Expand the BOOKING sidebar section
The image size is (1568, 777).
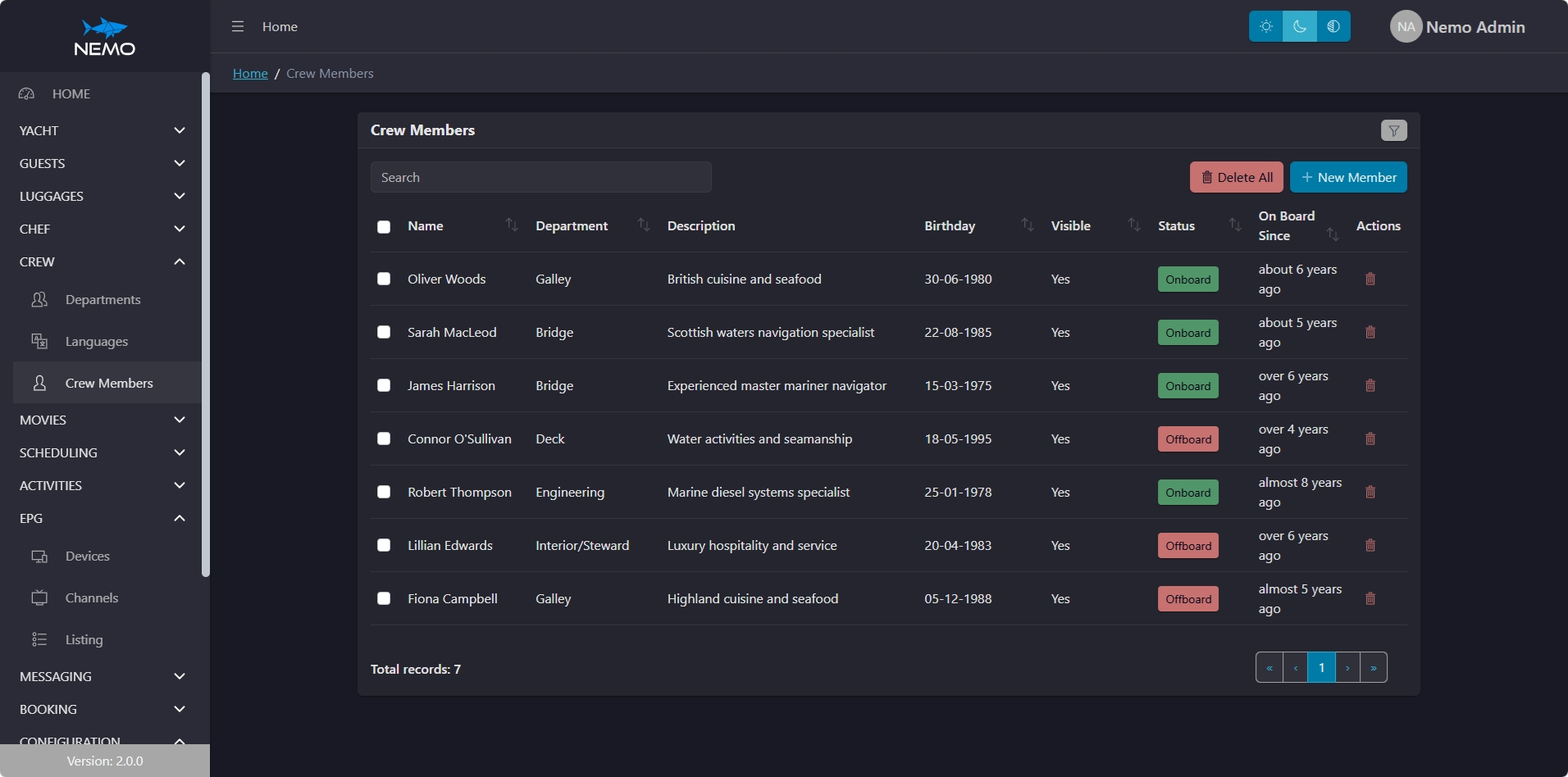tap(102, 709)
